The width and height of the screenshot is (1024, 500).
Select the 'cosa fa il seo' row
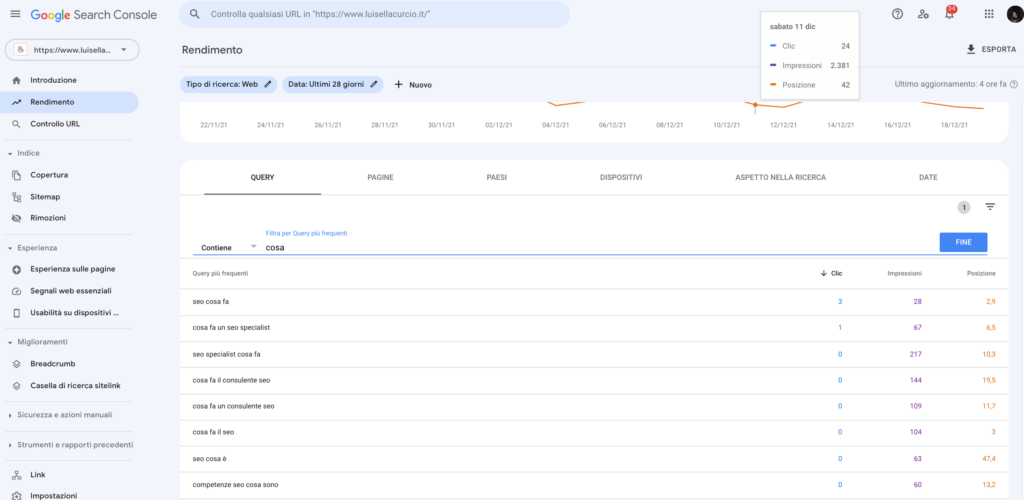point(594,432)
